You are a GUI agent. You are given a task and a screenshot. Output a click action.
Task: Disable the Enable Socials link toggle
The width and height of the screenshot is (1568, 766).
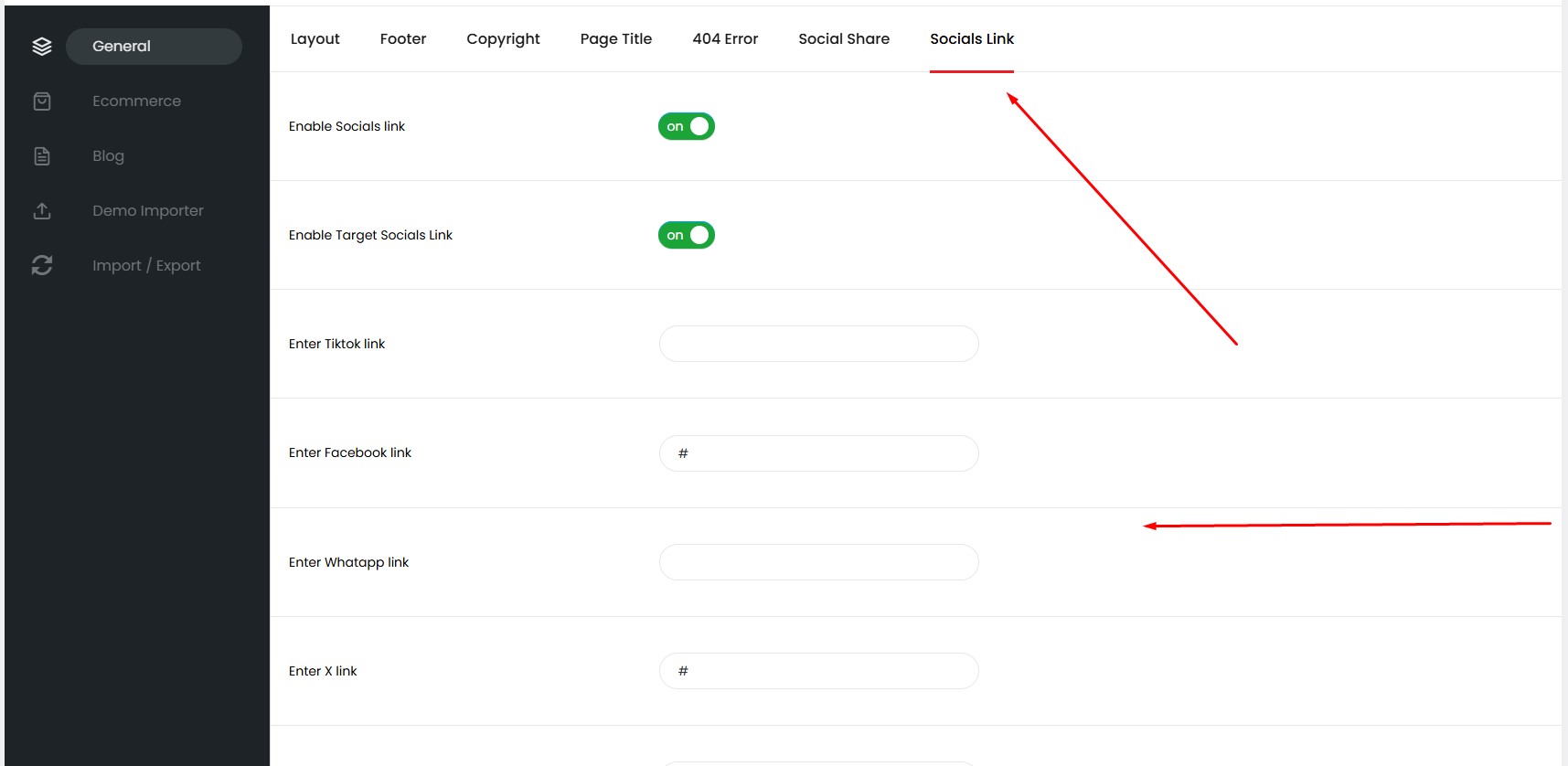point(686,126)
